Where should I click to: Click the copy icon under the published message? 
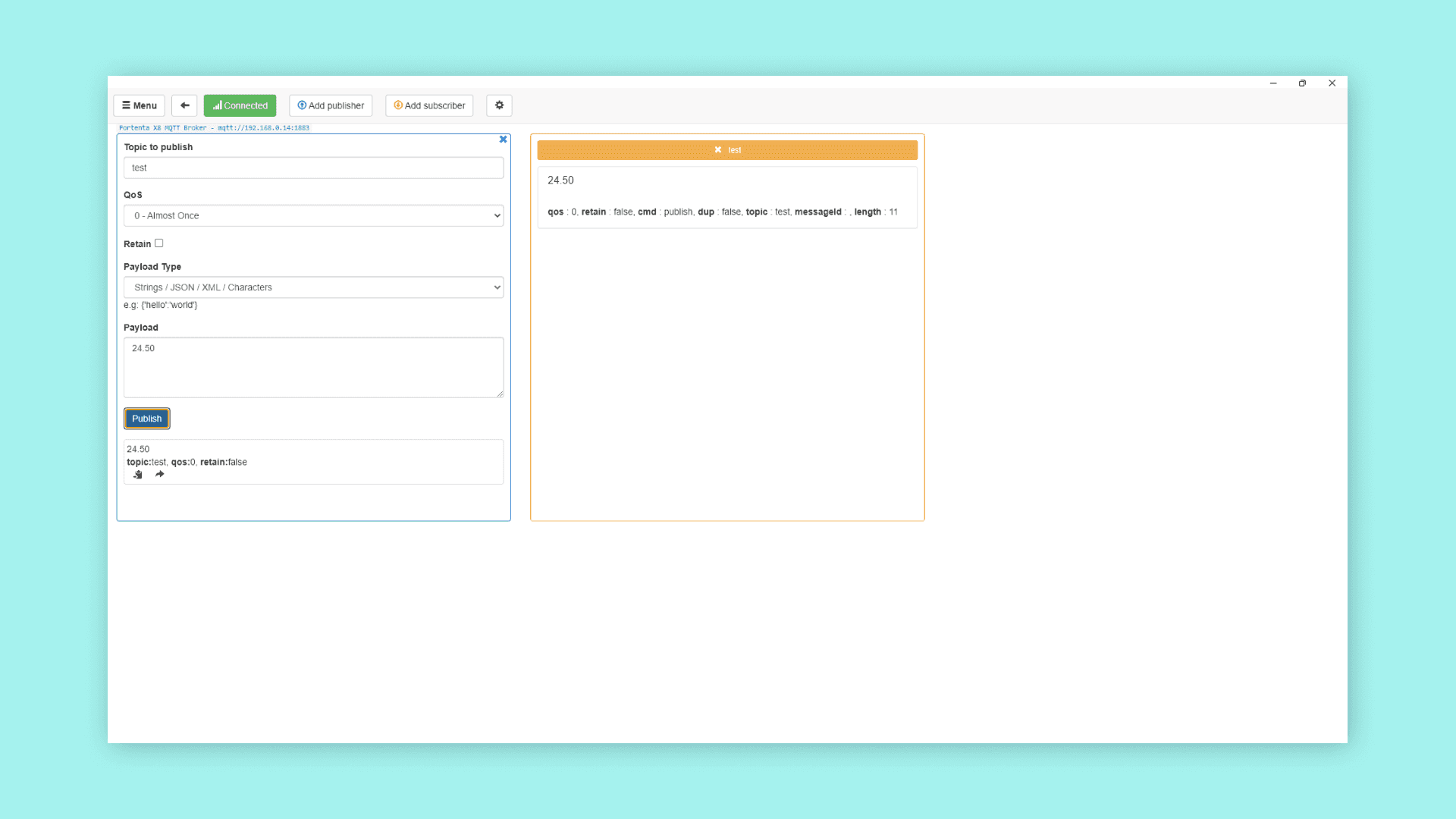pyautogui.click(x=138, y=475)
